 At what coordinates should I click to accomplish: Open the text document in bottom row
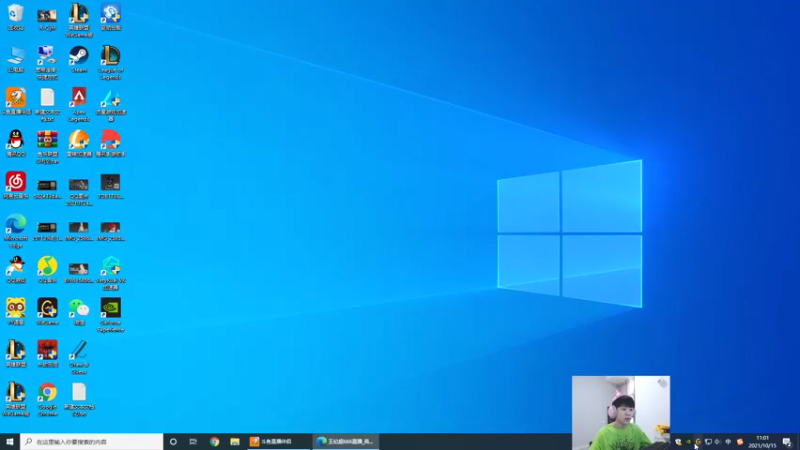79,399
